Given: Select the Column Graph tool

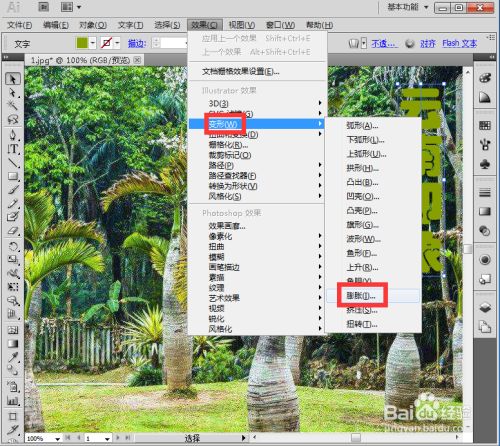Looking at the screenshot, I should tap(13, 401).
